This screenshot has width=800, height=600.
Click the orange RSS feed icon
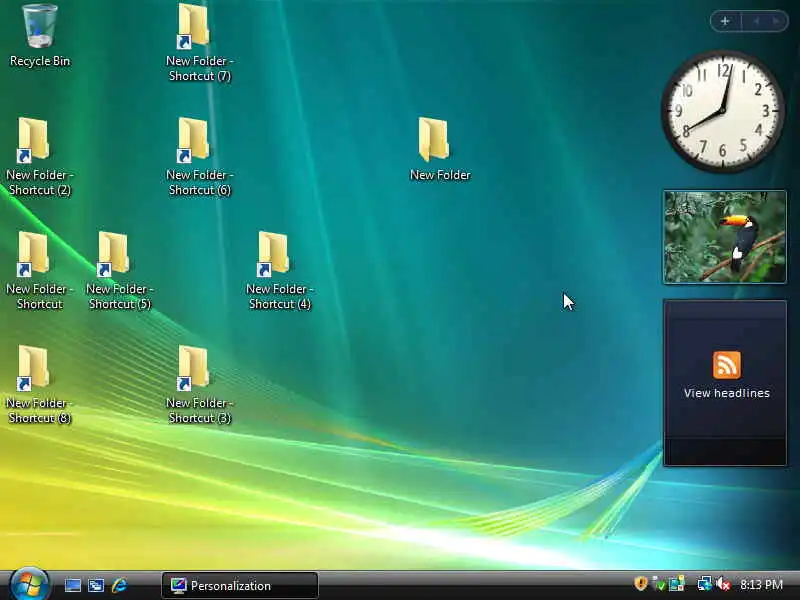click(727, 365)
